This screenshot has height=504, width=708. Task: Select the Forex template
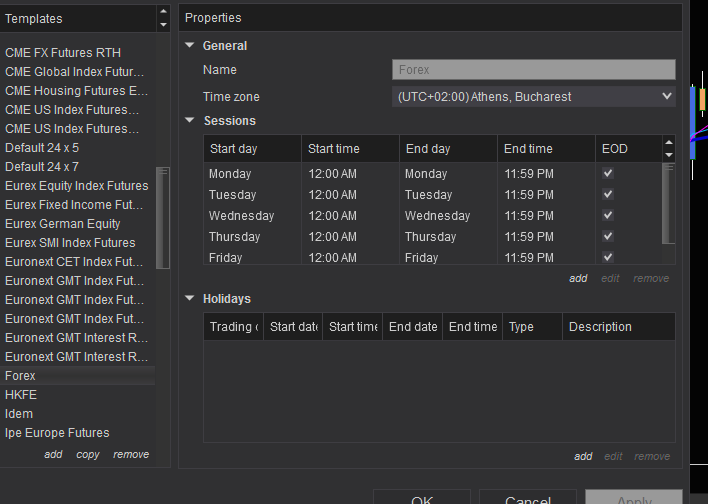78,375
